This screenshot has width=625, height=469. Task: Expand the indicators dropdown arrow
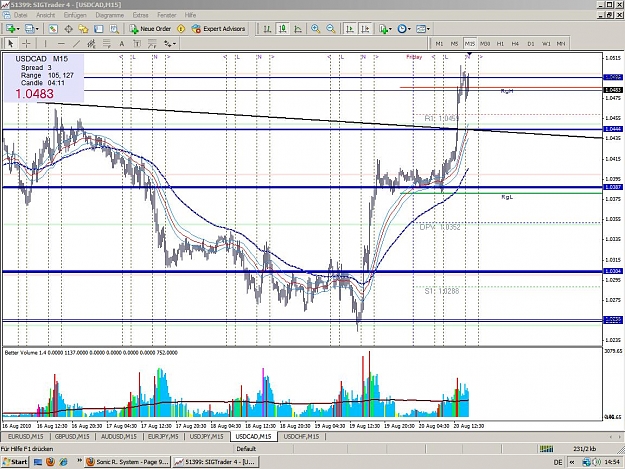[390, 29]
